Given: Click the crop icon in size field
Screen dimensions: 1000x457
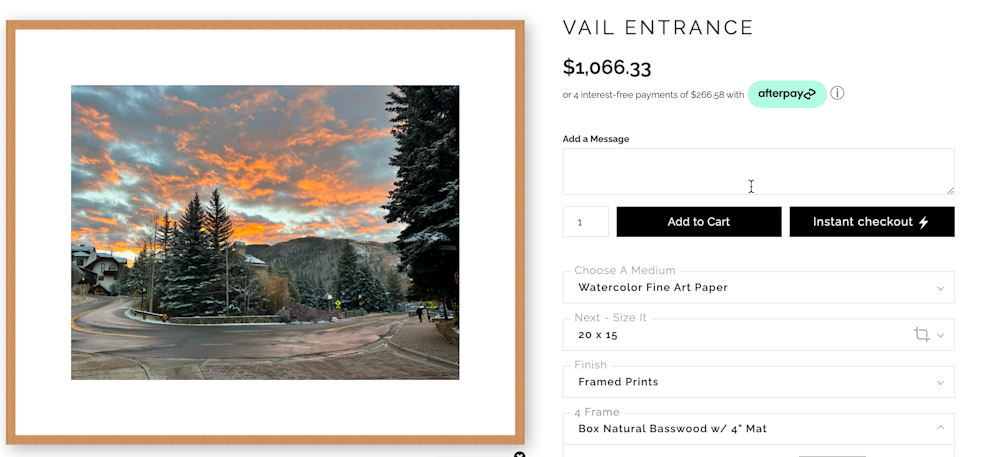Looking at the screenshot, I should tap(922, 334).
